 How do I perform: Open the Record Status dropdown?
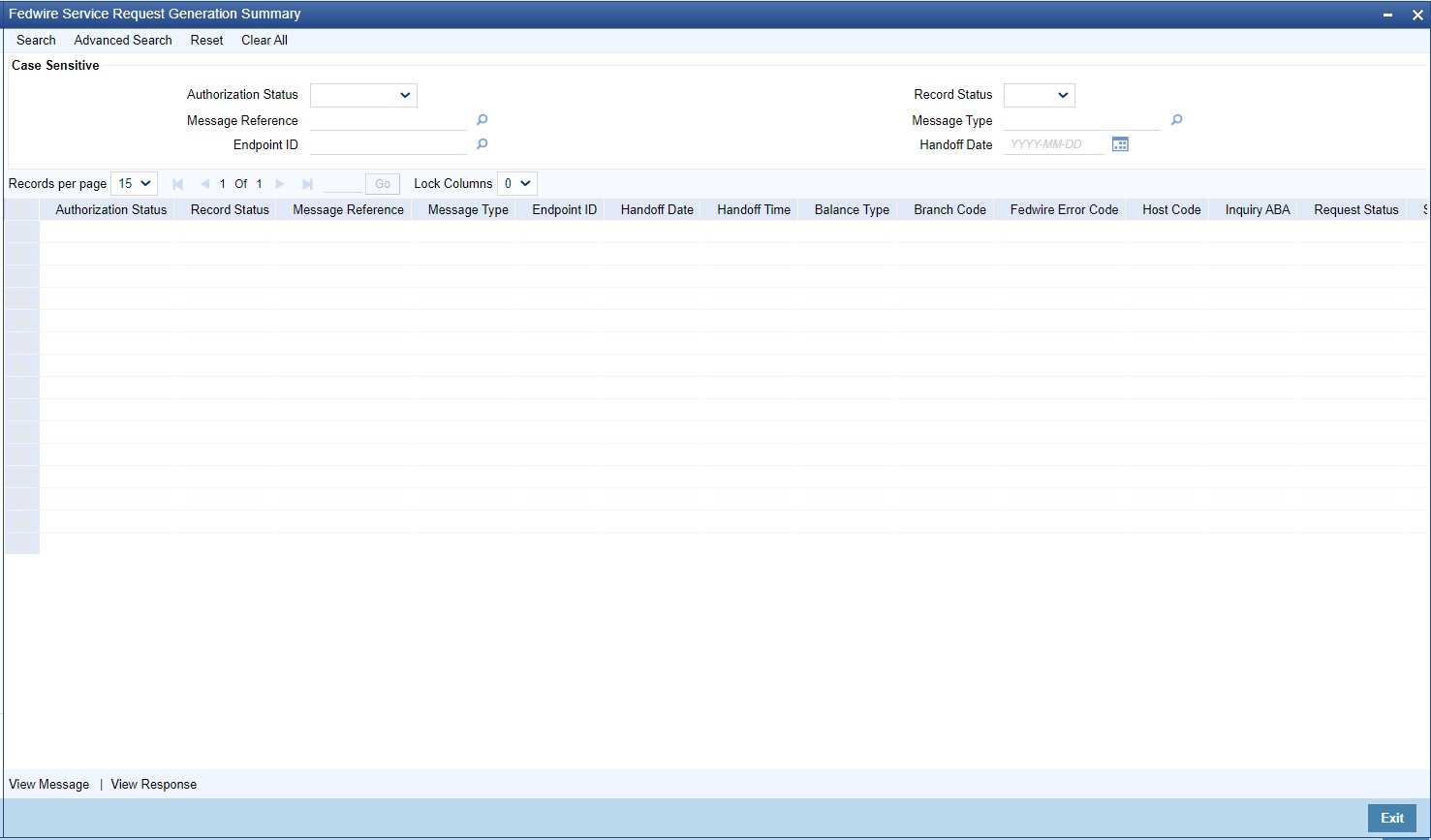click(x=1040, y=95)
